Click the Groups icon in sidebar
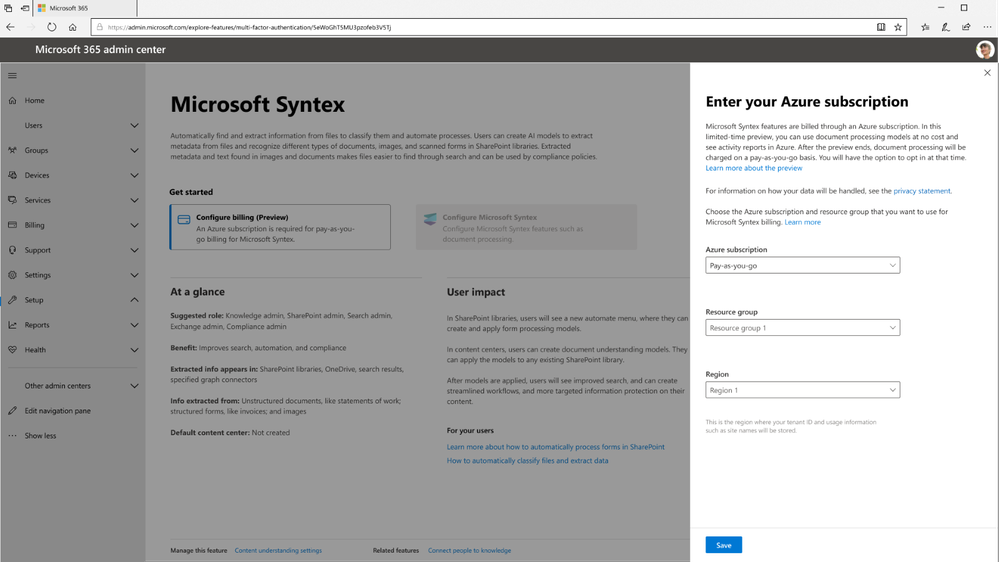This screenshot has width=999, height=562. pos(12,150)
